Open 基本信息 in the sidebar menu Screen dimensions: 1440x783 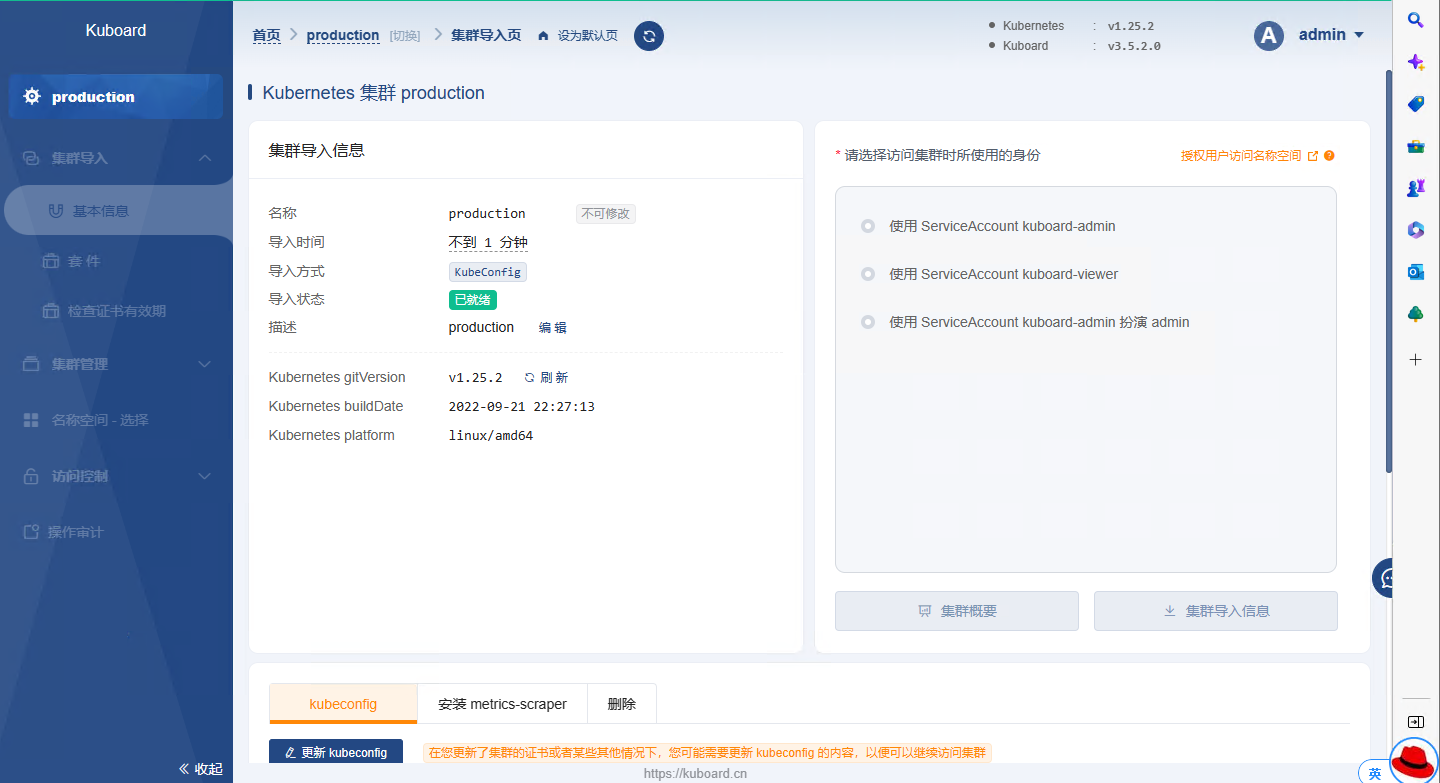coord(101,211)
